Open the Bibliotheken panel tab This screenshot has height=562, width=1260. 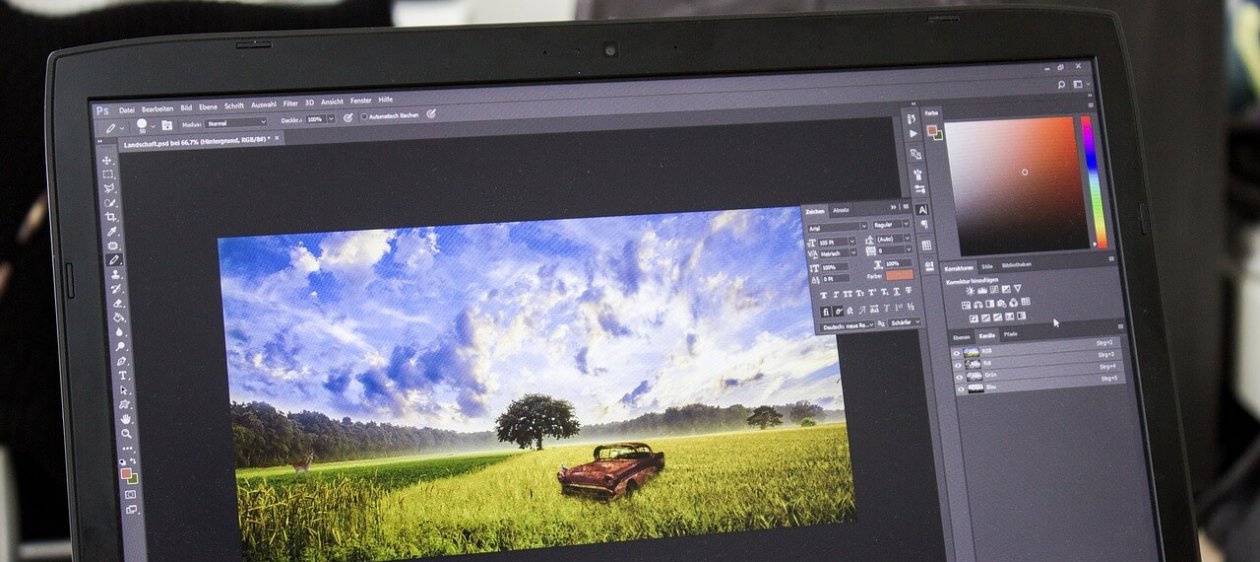(x=1016, y=265)
